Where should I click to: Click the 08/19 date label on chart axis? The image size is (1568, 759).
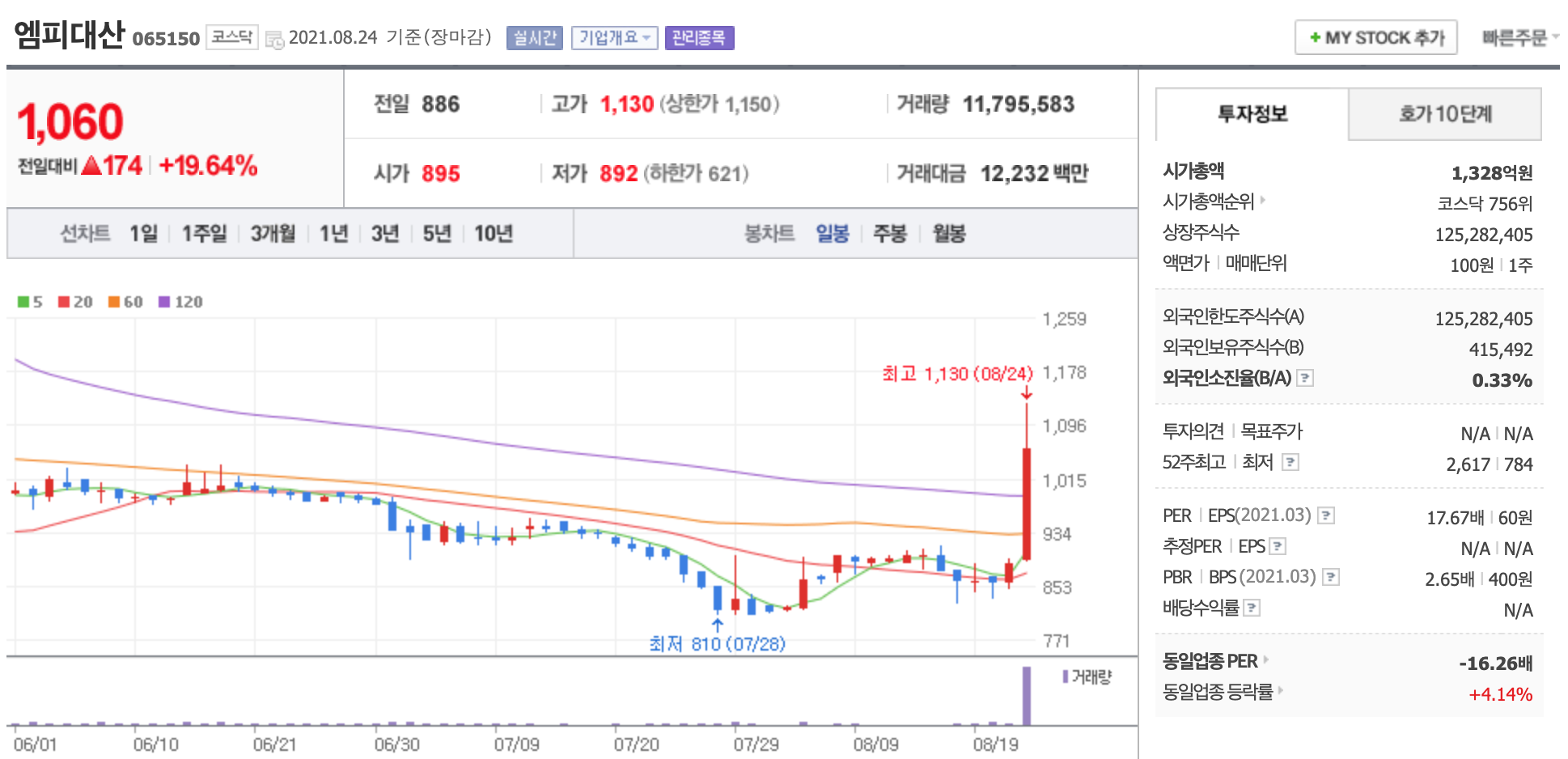tap(996, 744)
